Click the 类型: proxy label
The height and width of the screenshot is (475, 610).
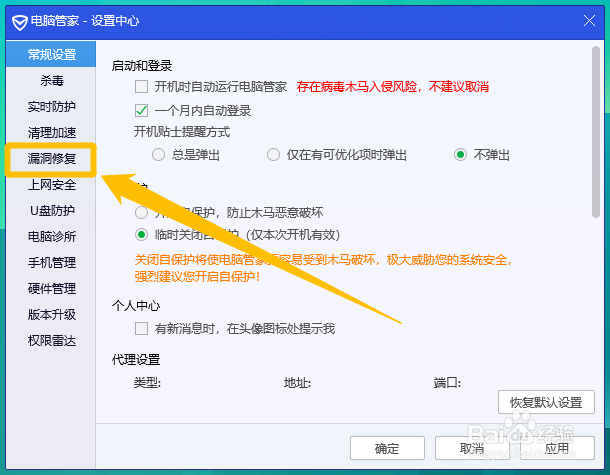(x=147, y=383)
